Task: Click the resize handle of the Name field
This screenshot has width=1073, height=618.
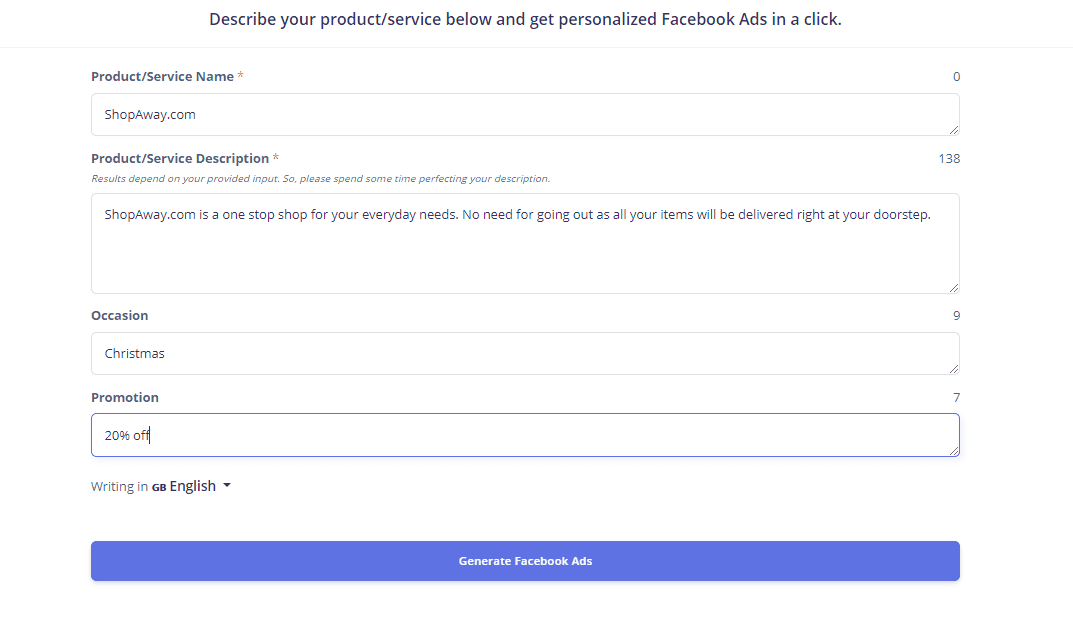Action: 954,130
